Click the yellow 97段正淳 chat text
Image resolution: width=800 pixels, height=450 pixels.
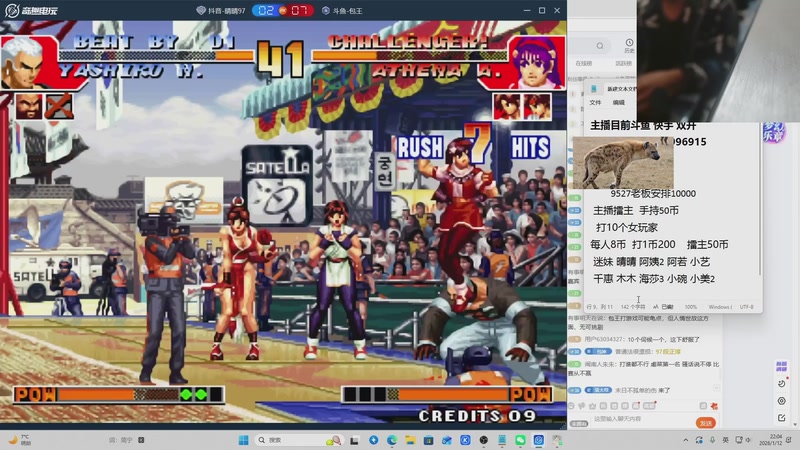coord(668,352)
